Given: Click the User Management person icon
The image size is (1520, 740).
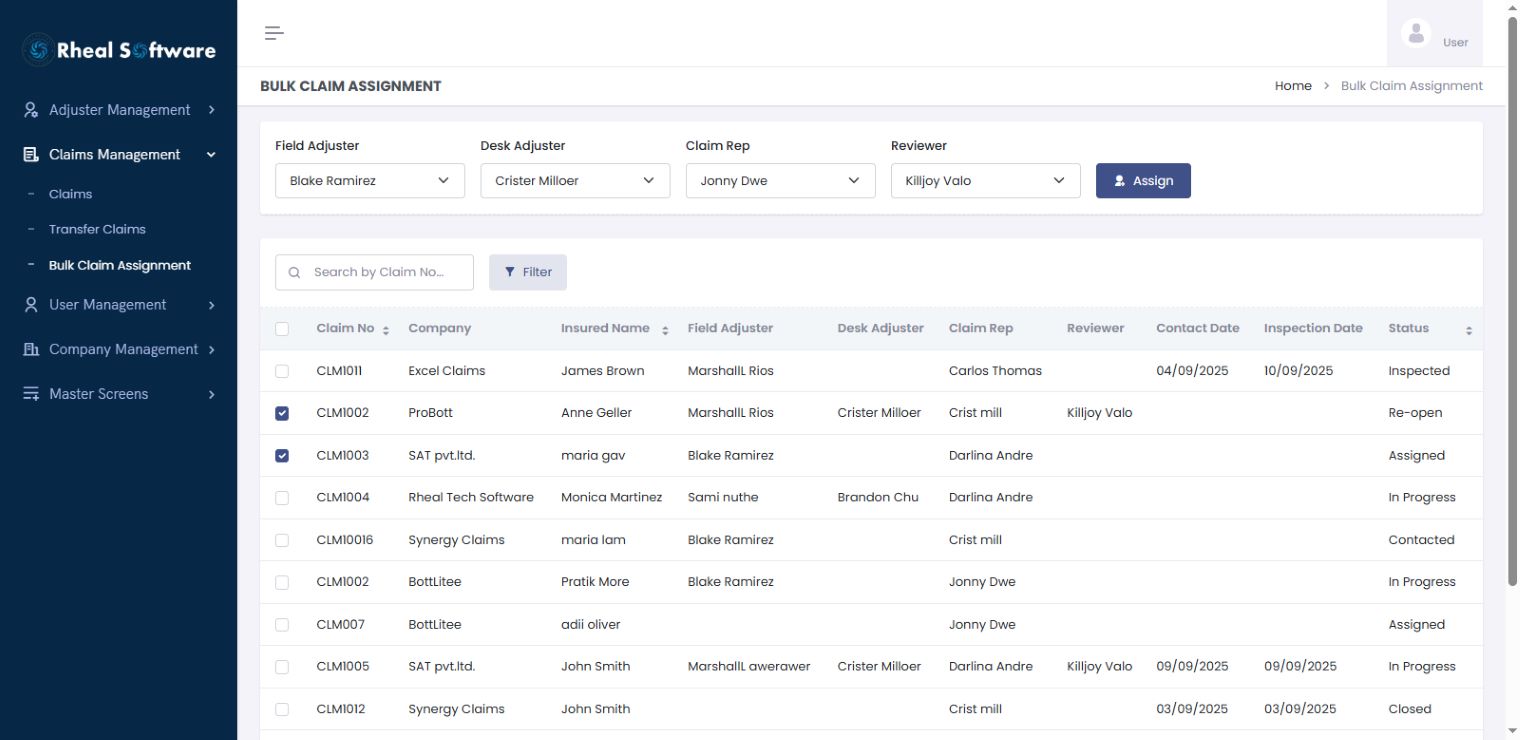Looking at the screenshot, I should tap(31, 305).
